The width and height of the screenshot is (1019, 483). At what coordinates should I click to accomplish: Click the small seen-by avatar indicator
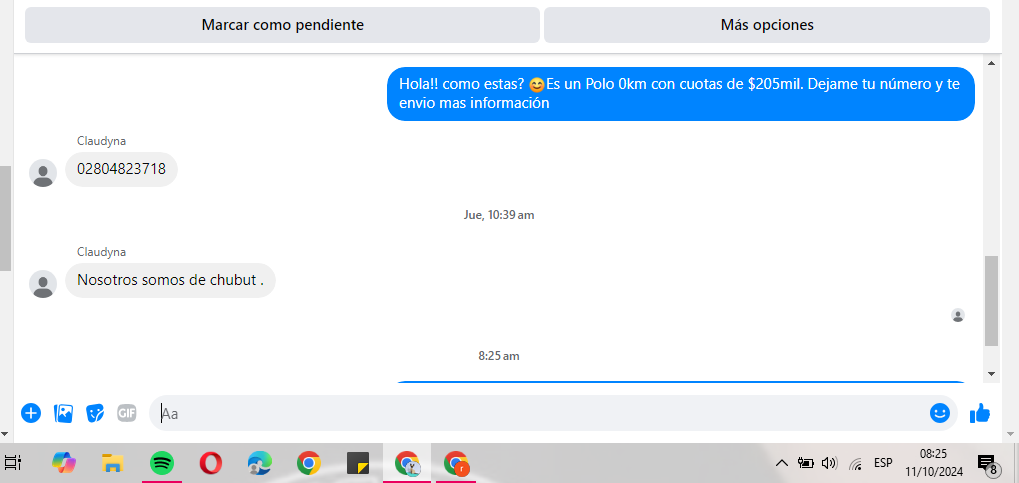958,315
